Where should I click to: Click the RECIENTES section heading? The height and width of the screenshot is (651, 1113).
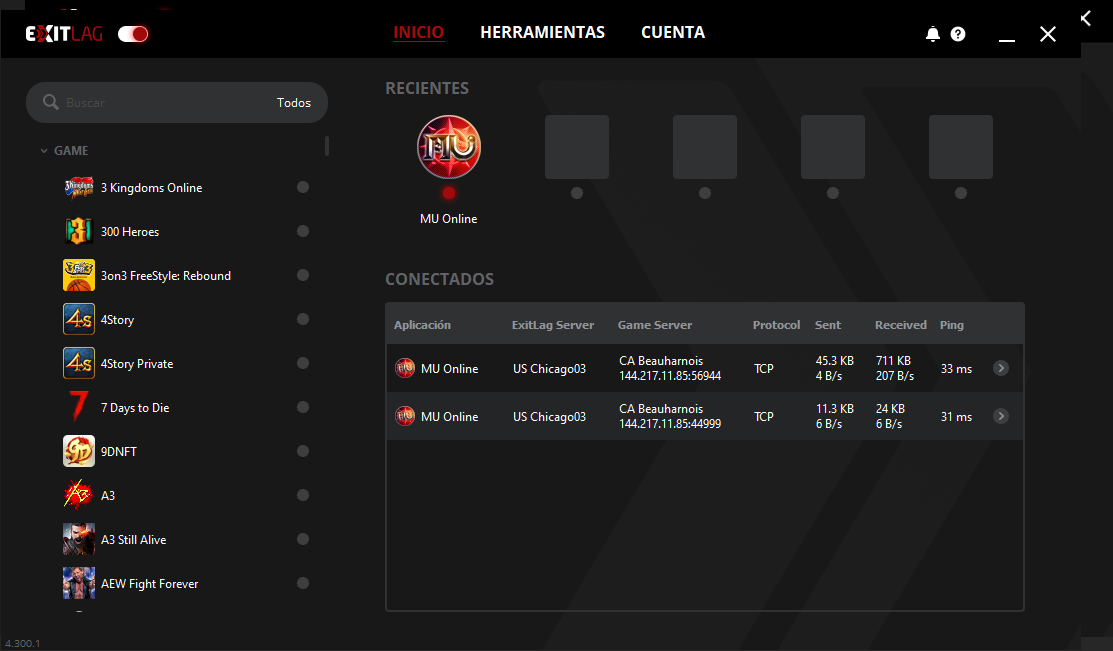tap(427, 89)
